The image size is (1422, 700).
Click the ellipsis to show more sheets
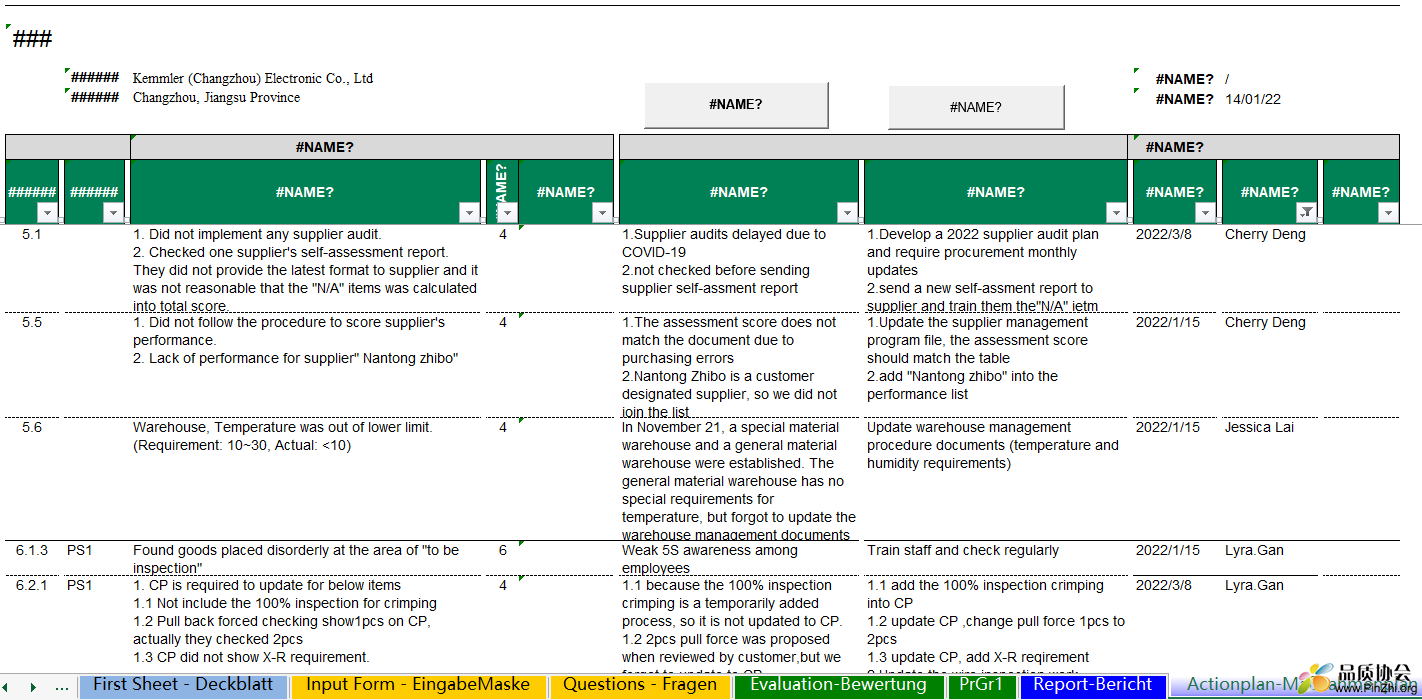tap(61, 687)
